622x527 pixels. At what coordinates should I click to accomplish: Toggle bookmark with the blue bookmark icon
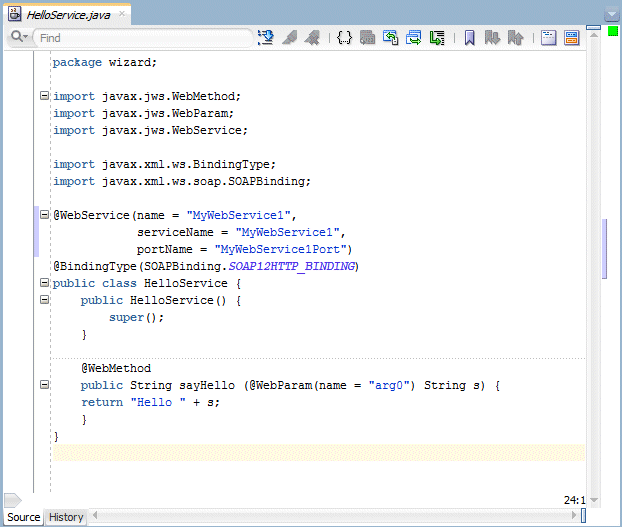470,38
